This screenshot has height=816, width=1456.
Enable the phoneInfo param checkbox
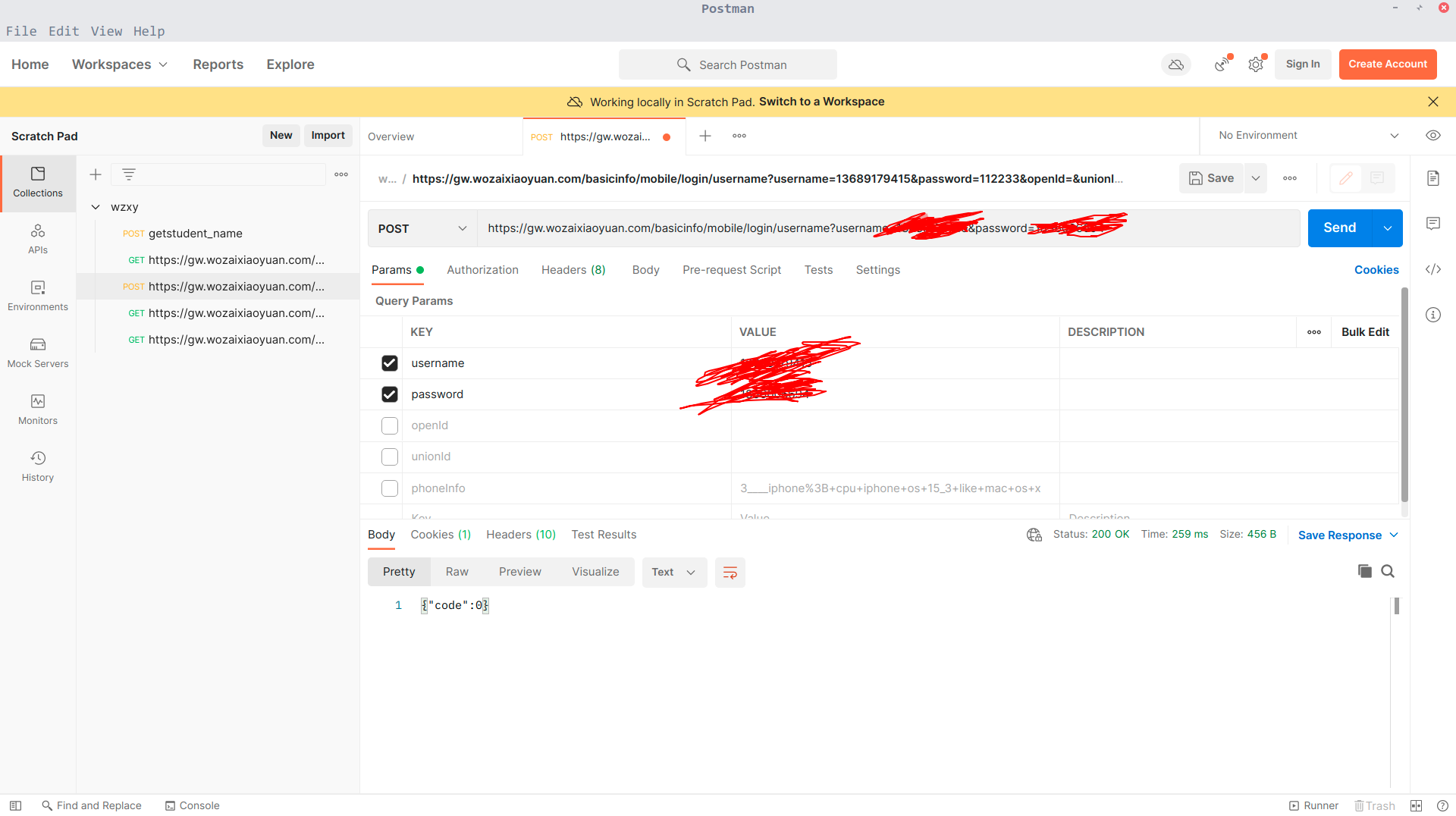click(x=389, y=488)
